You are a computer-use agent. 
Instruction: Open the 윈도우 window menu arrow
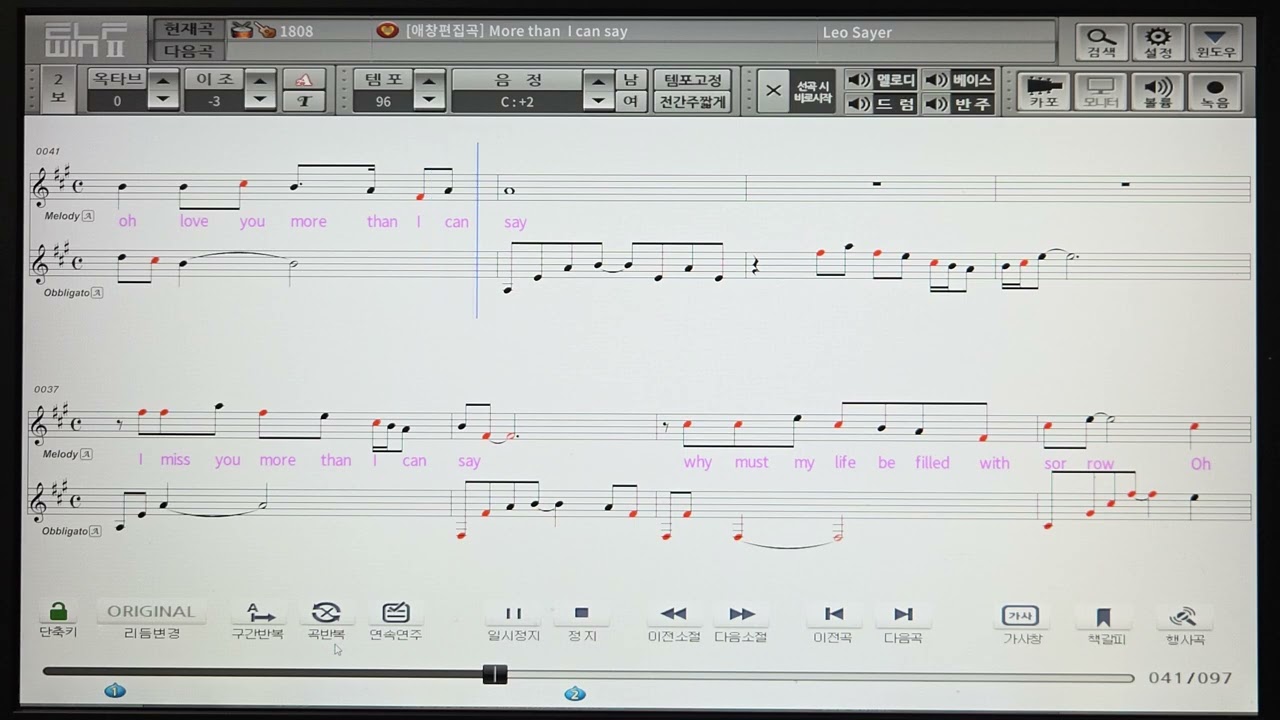pyautogui.click(x=1216, y=42)
